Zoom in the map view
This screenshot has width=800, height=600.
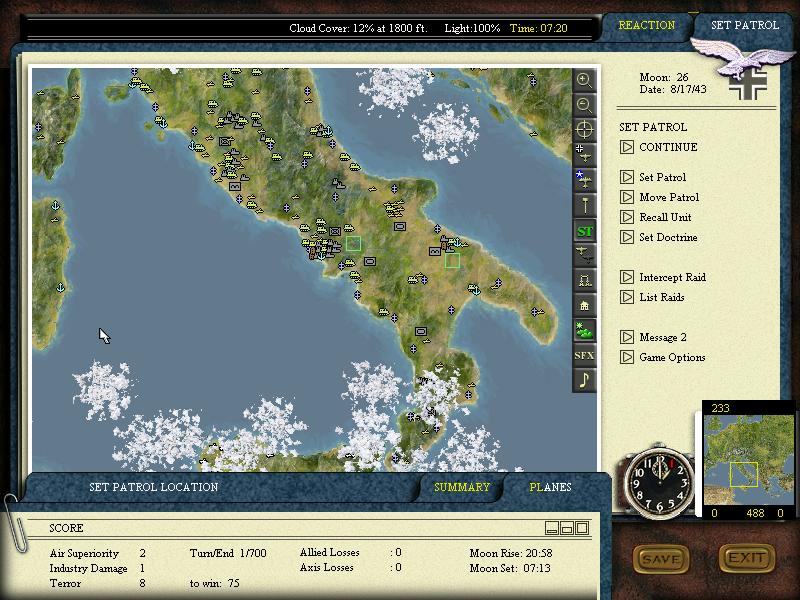point(584,80)
